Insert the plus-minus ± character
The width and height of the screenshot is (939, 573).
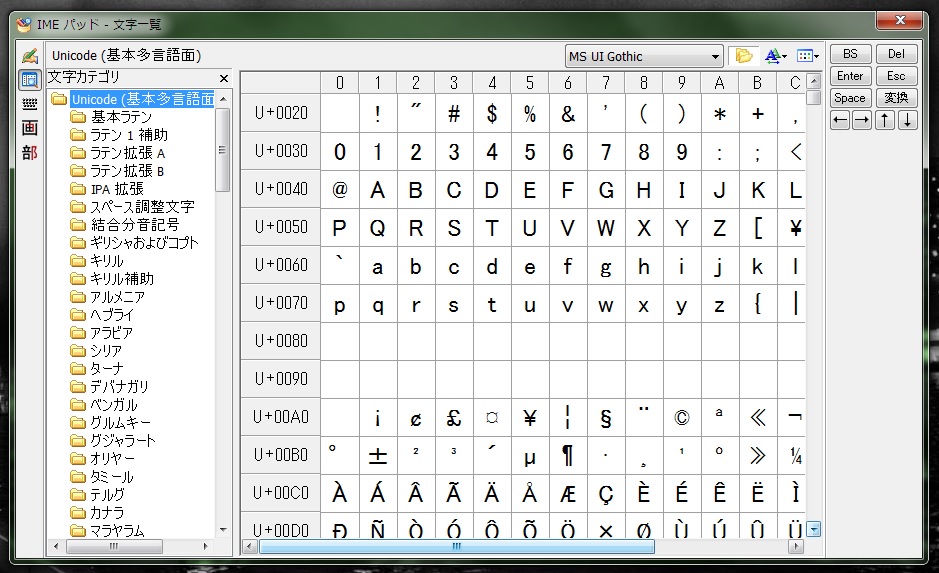[x=377, y=455]
